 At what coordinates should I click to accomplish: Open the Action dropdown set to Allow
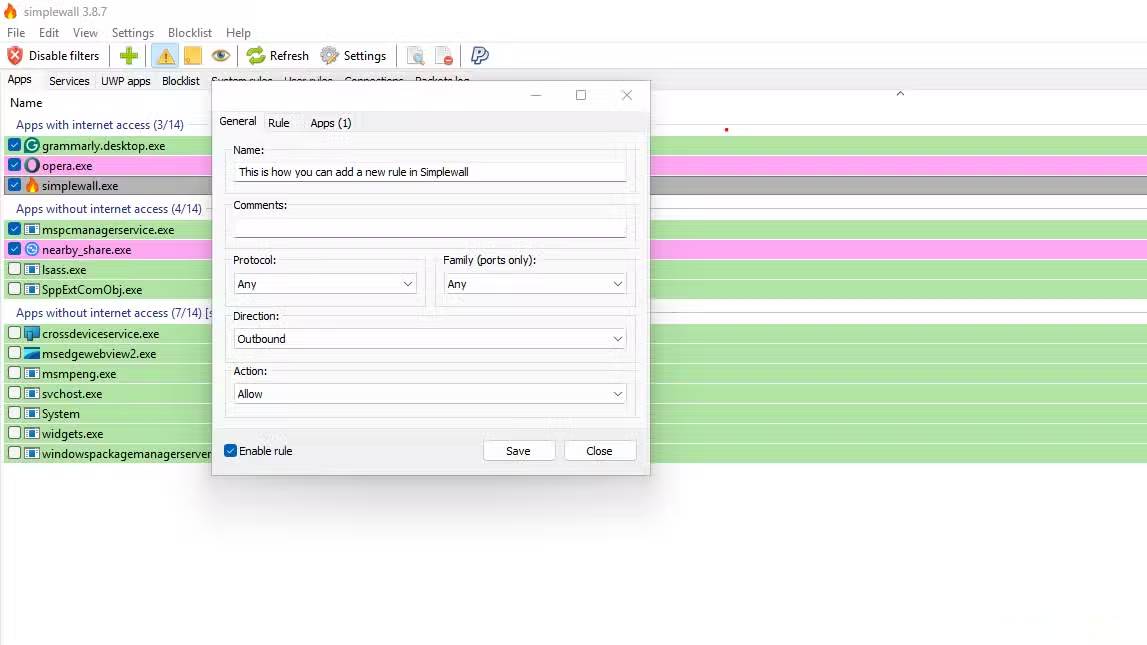click(429, 393)
